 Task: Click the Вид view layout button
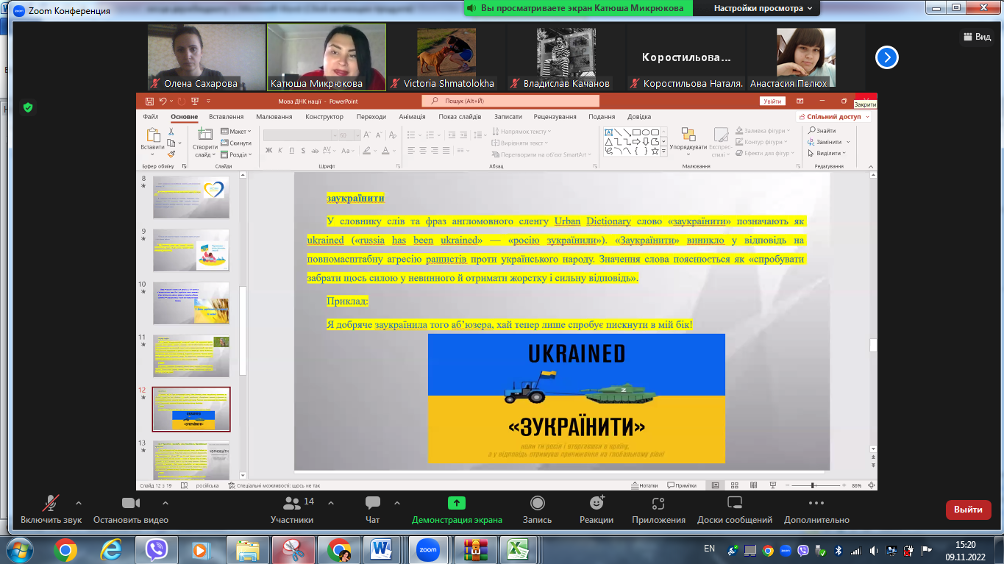(x=976, y=36)
